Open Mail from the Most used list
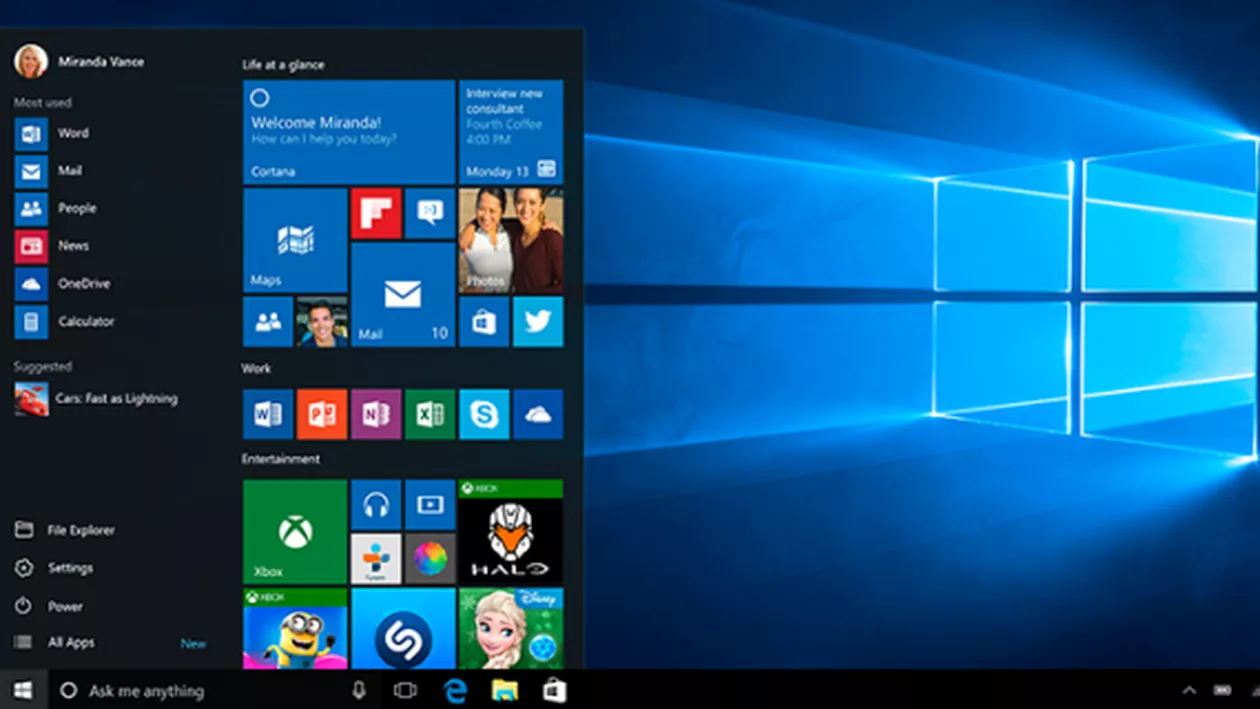This screenshot has width=1260, height=709. 49,171
